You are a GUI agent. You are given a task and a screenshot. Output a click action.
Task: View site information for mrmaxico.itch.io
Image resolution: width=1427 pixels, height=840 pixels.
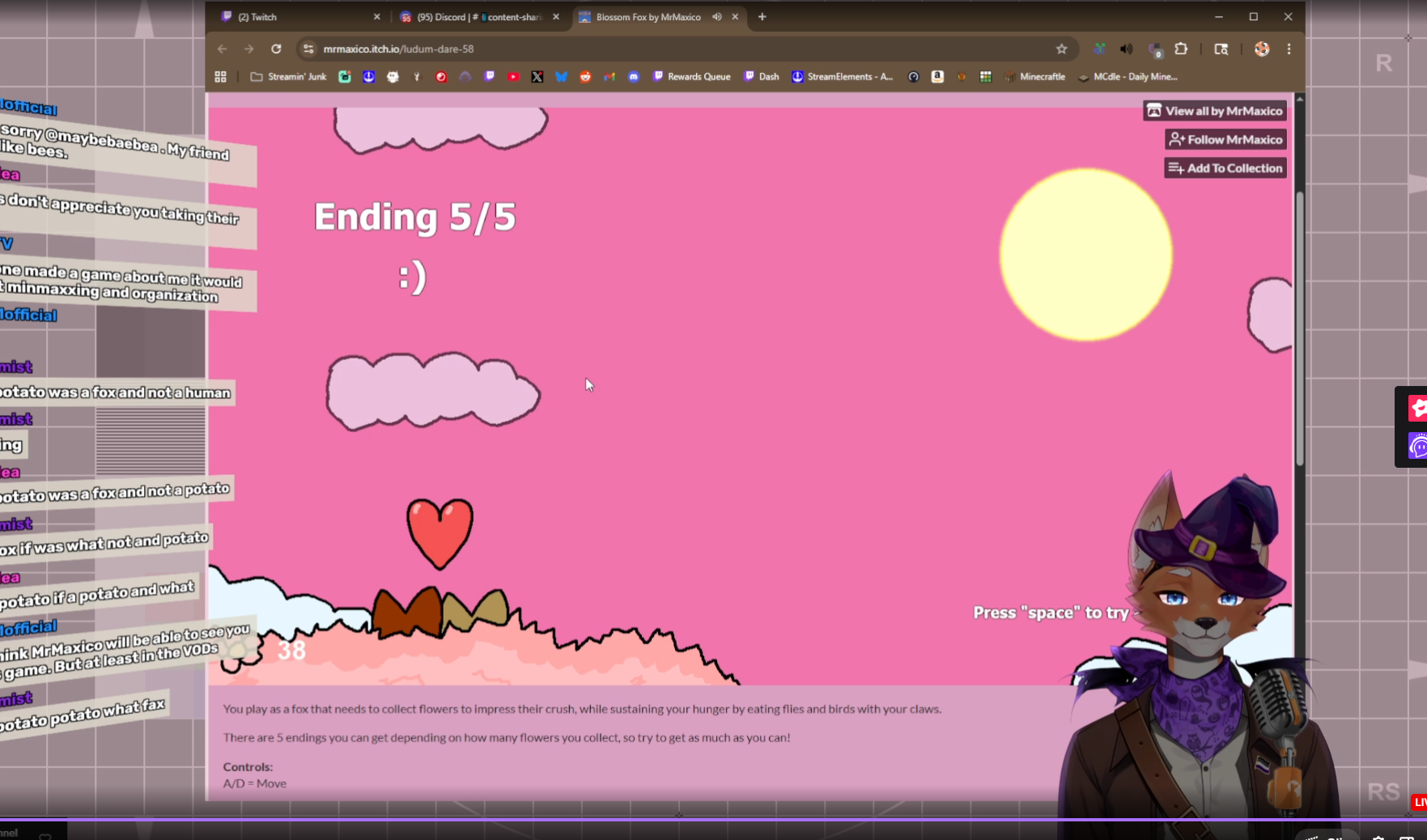308,49
